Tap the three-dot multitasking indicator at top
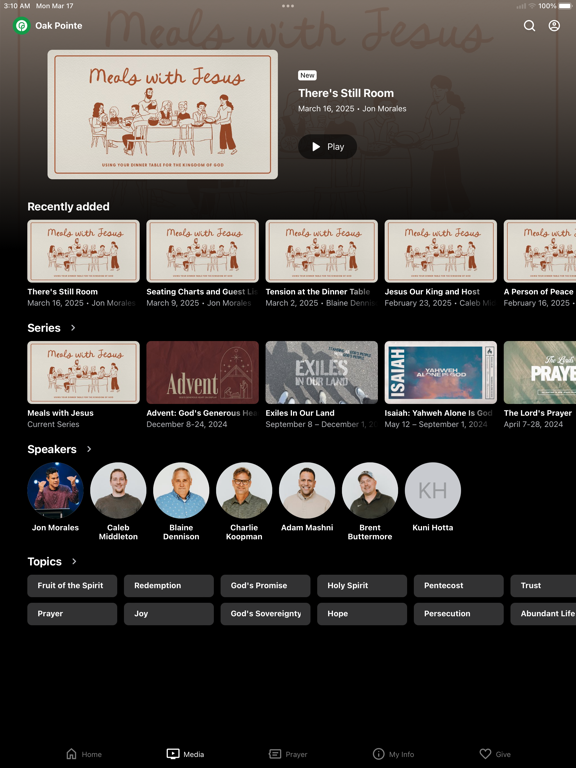 288,6
